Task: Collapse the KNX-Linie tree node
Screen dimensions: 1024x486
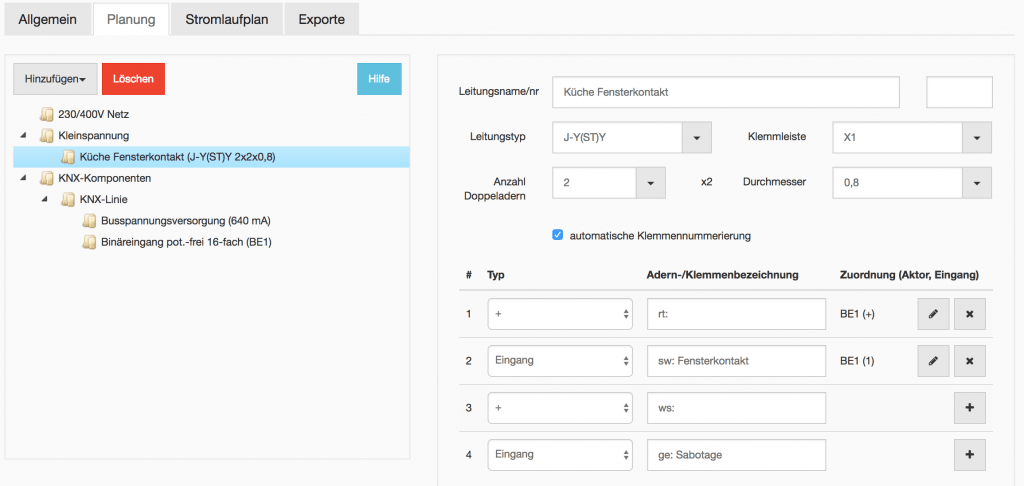Action: [x=46, y=199]
